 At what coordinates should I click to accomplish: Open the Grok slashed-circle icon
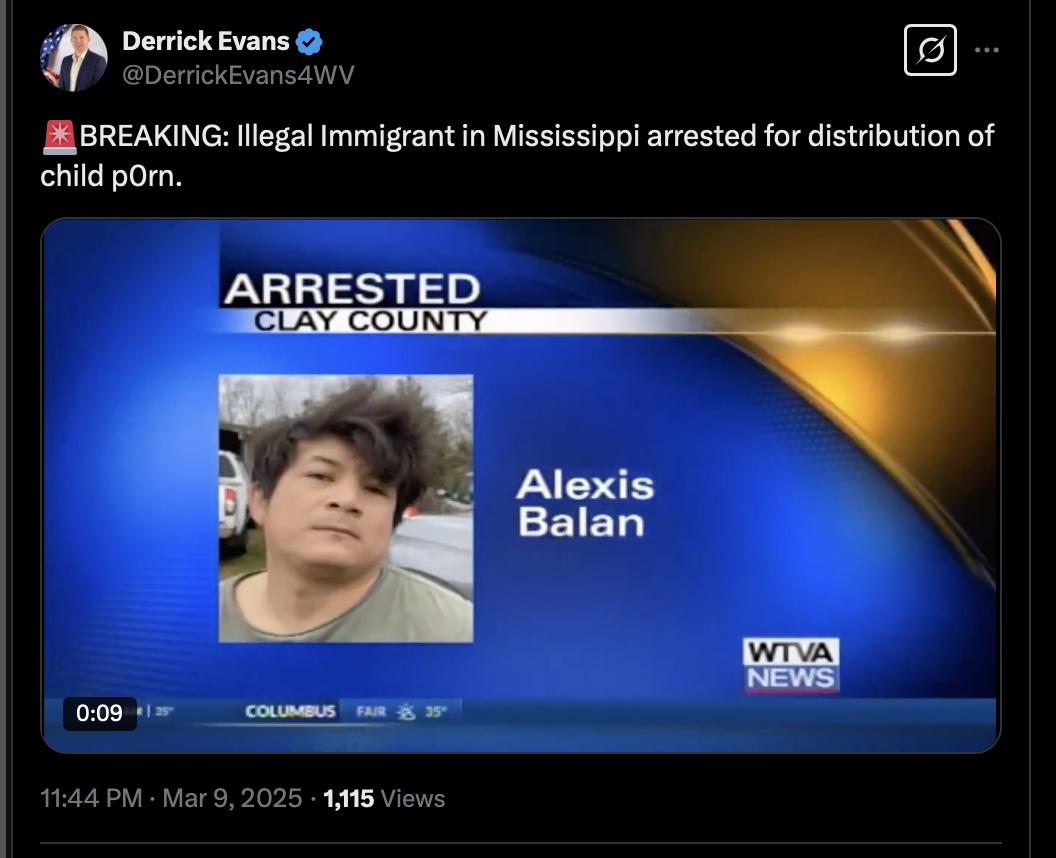tap(930, 50)
